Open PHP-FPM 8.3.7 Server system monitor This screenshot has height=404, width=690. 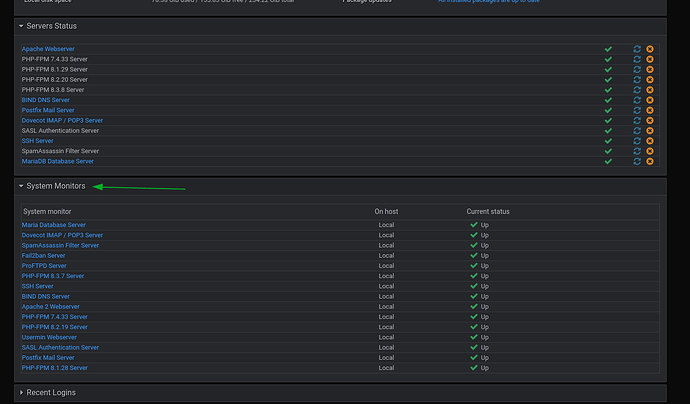[x=53, y=276]
